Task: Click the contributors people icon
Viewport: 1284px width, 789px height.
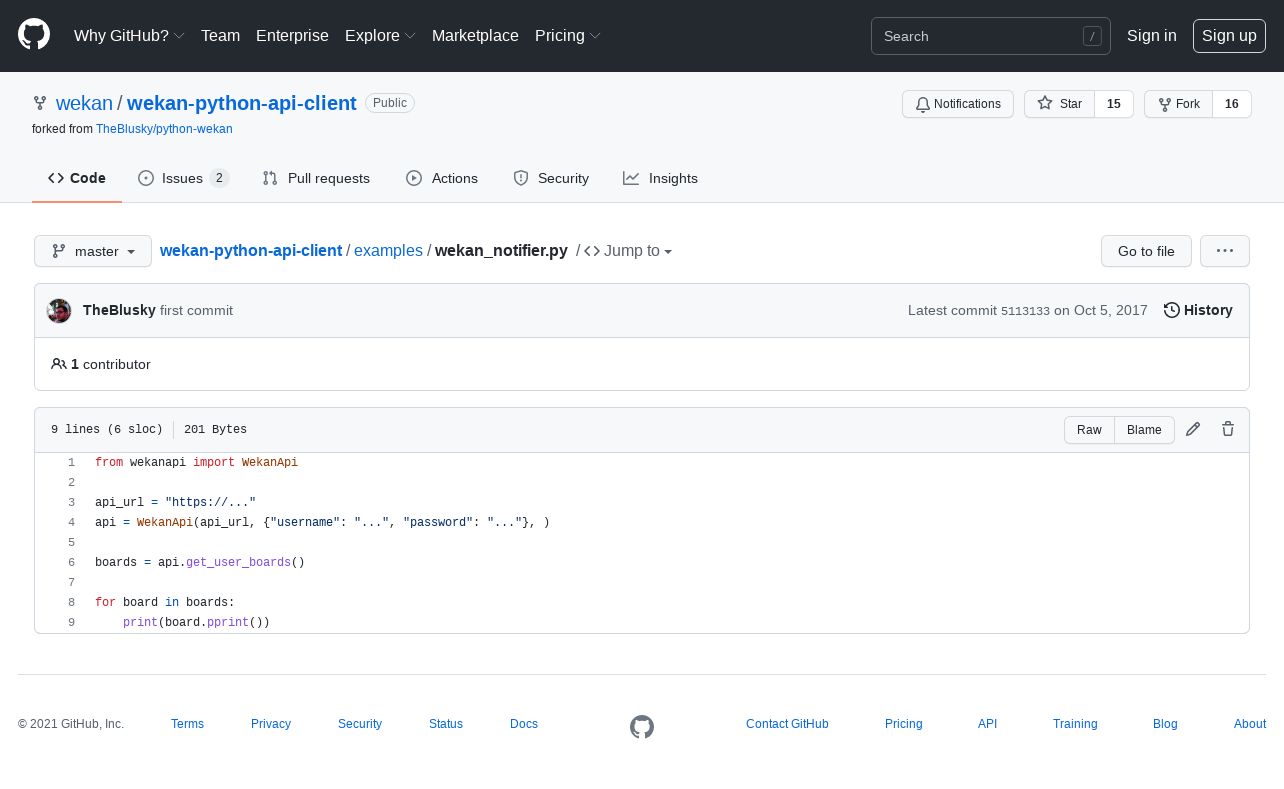Action: pos(59,364)
